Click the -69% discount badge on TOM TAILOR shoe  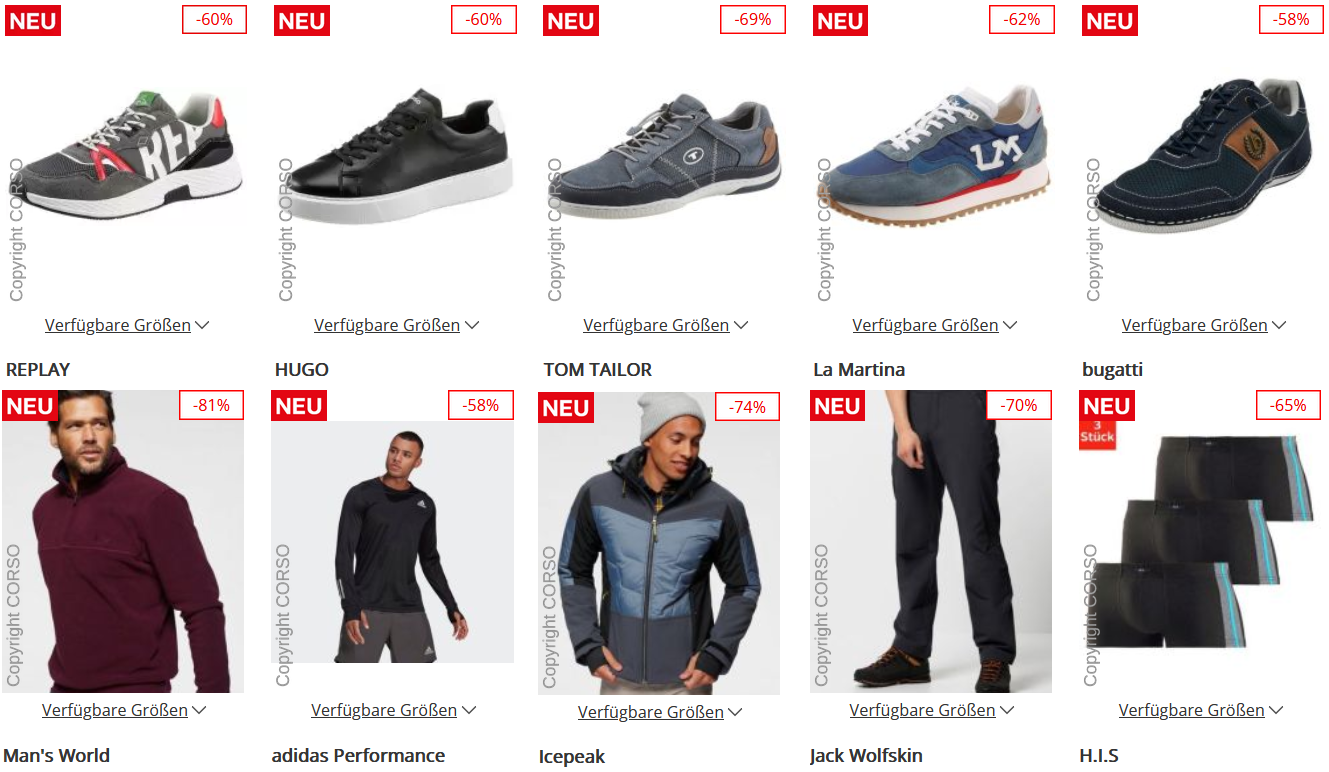tap(752, 19)
